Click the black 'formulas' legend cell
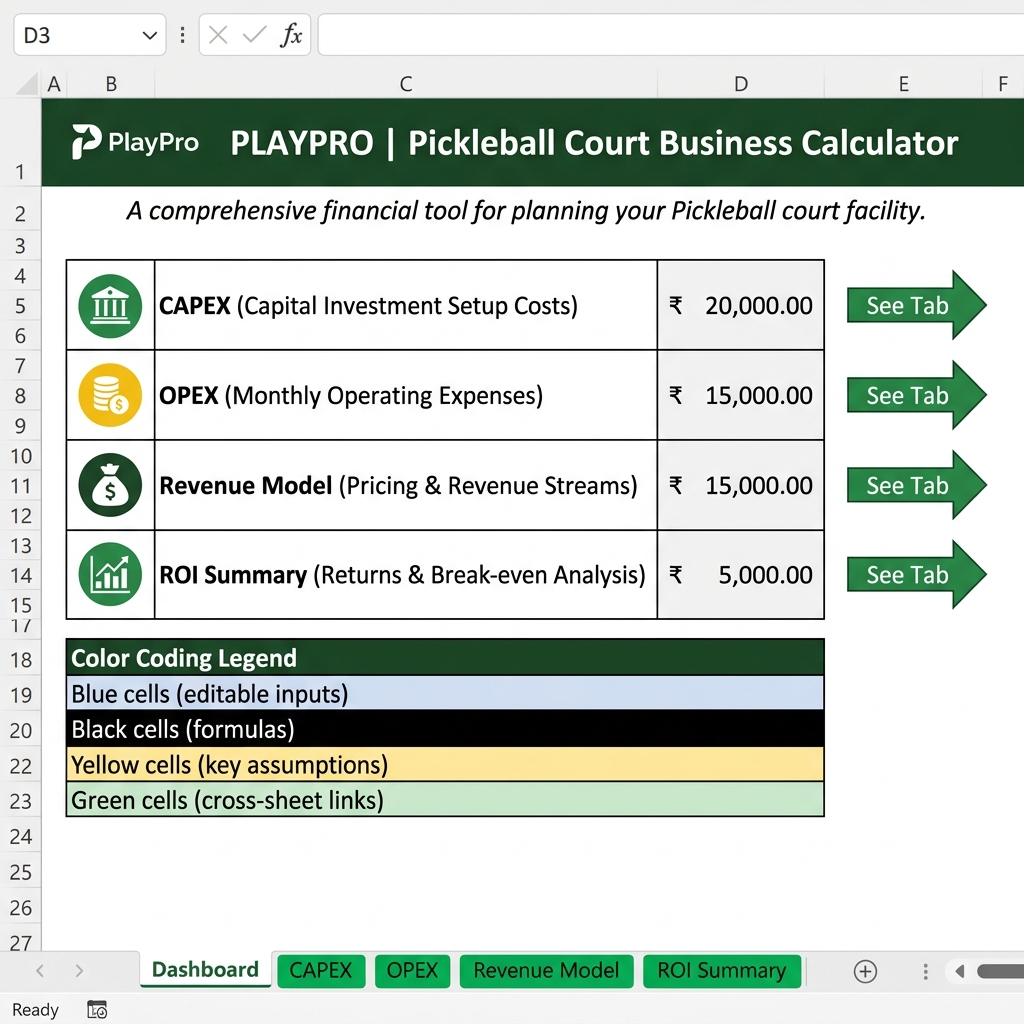The height and width of the screenshot is (1024, 1024). tap(445, 729)
